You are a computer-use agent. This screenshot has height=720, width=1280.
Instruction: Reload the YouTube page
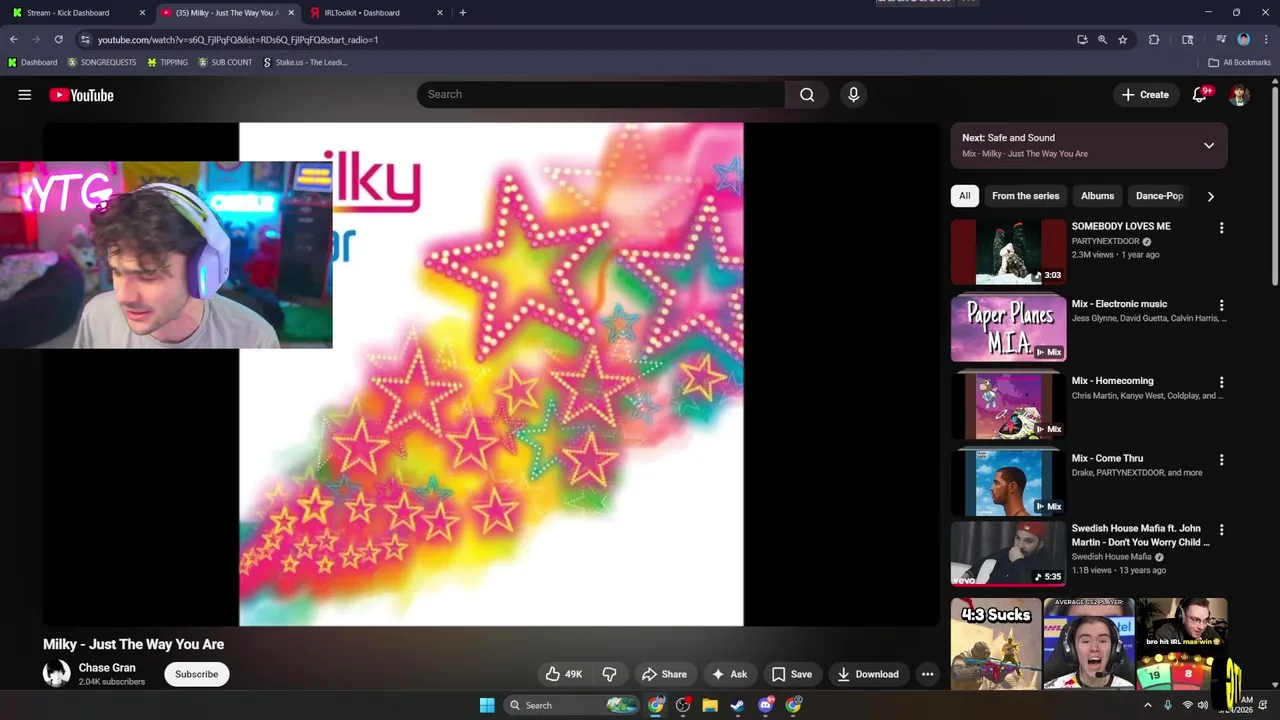pyautogui.click(x=58, y=40)
